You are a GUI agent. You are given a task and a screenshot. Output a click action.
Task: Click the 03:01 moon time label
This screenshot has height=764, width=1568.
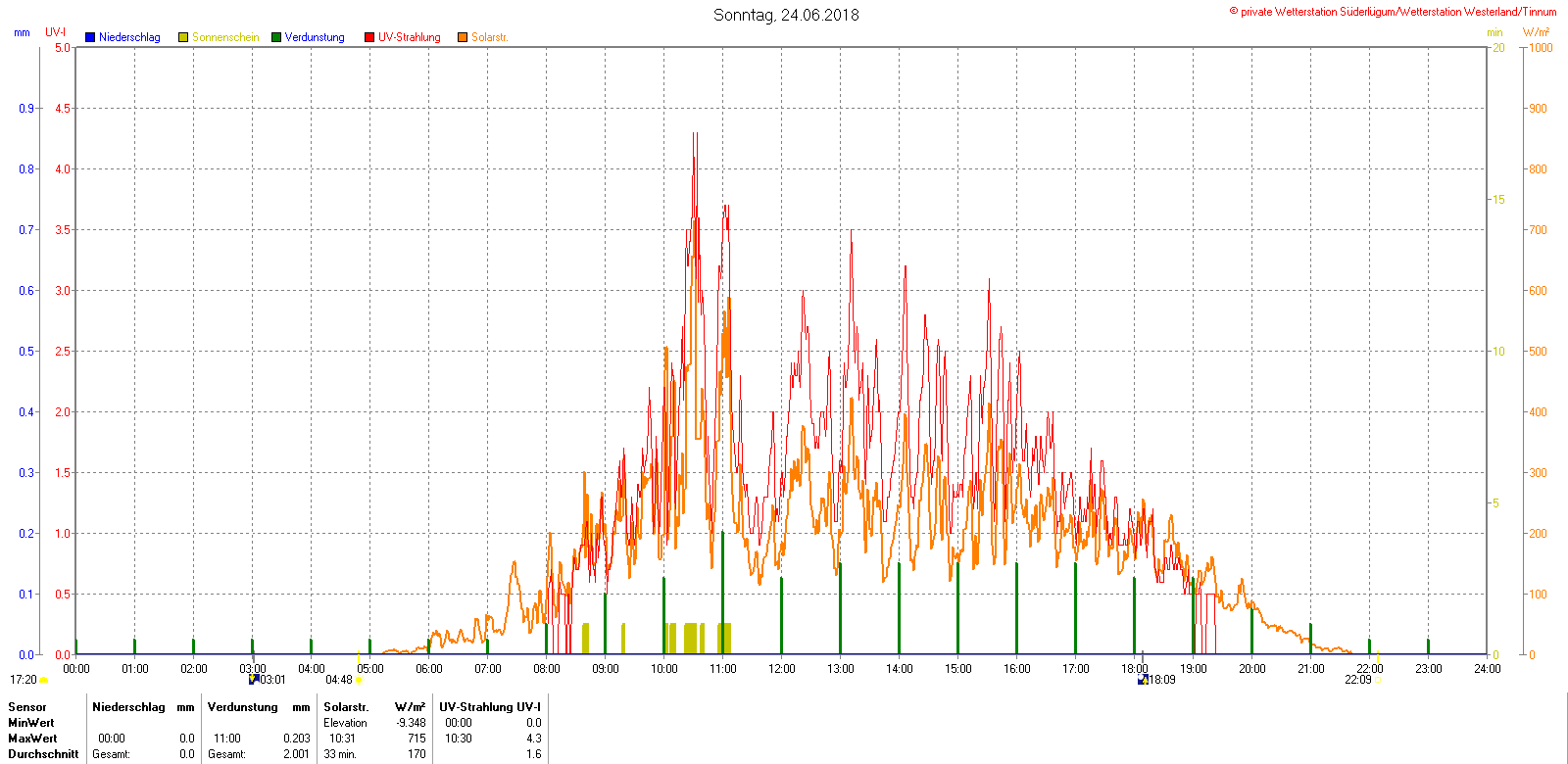pyautogui.click(x=273, y=680)
